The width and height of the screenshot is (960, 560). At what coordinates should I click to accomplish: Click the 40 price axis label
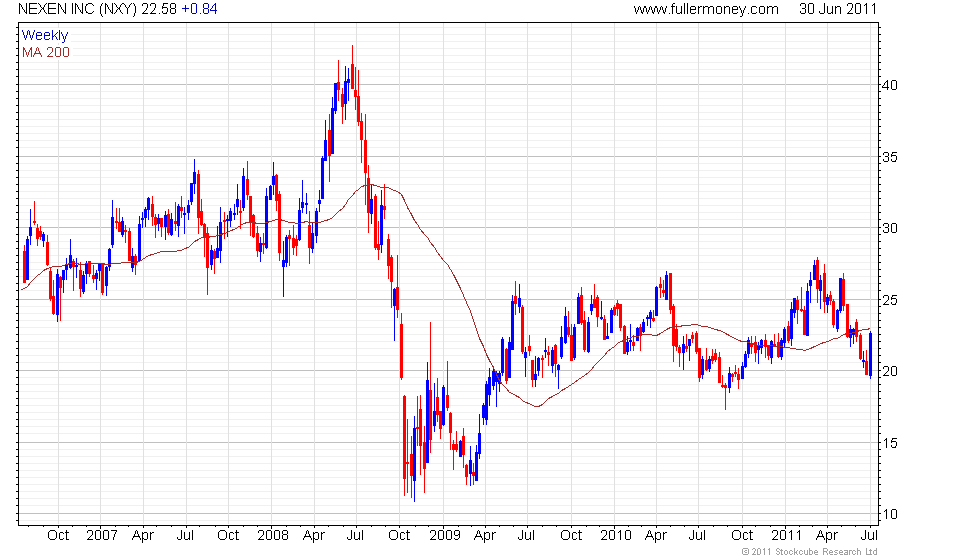click(x=890, y=86)
